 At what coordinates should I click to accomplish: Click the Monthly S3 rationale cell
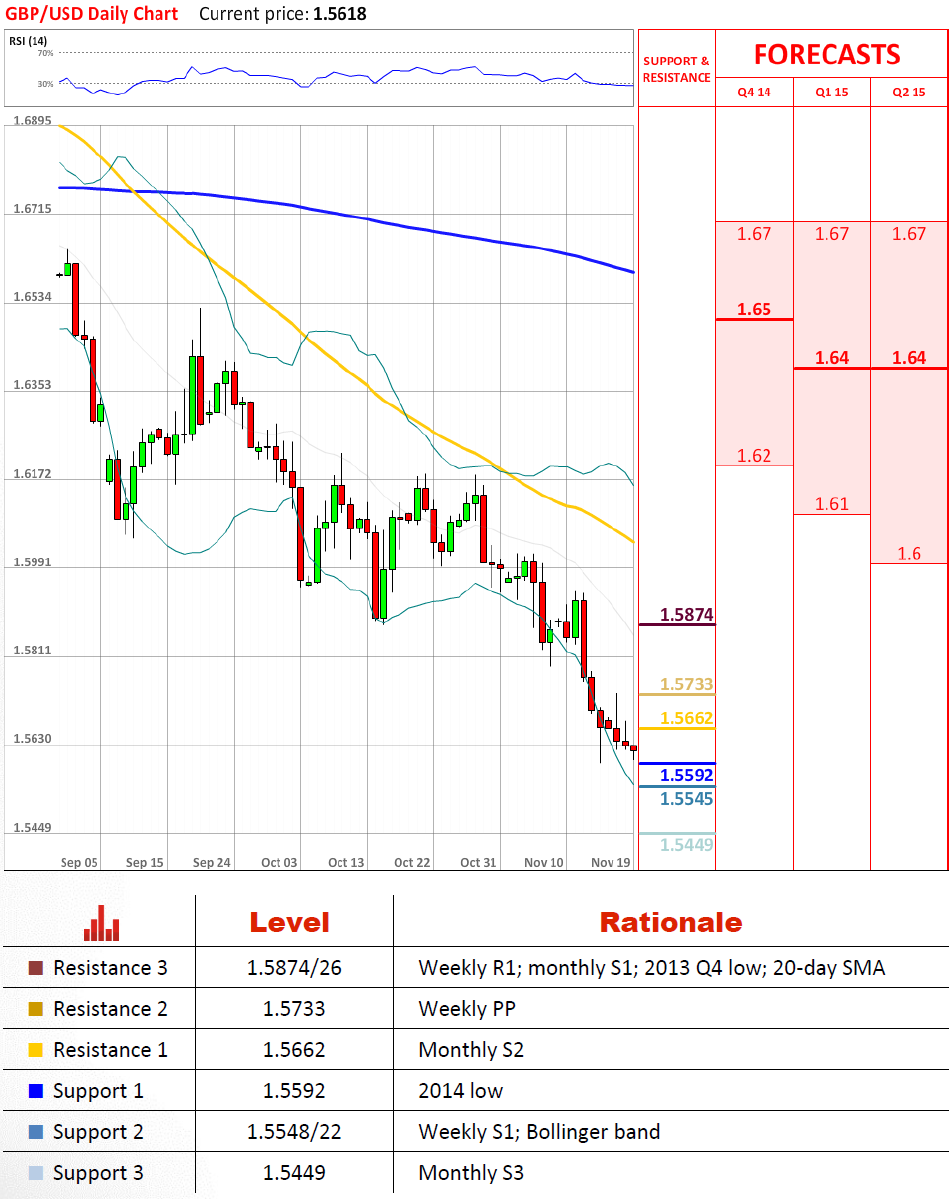[471, 1173]
